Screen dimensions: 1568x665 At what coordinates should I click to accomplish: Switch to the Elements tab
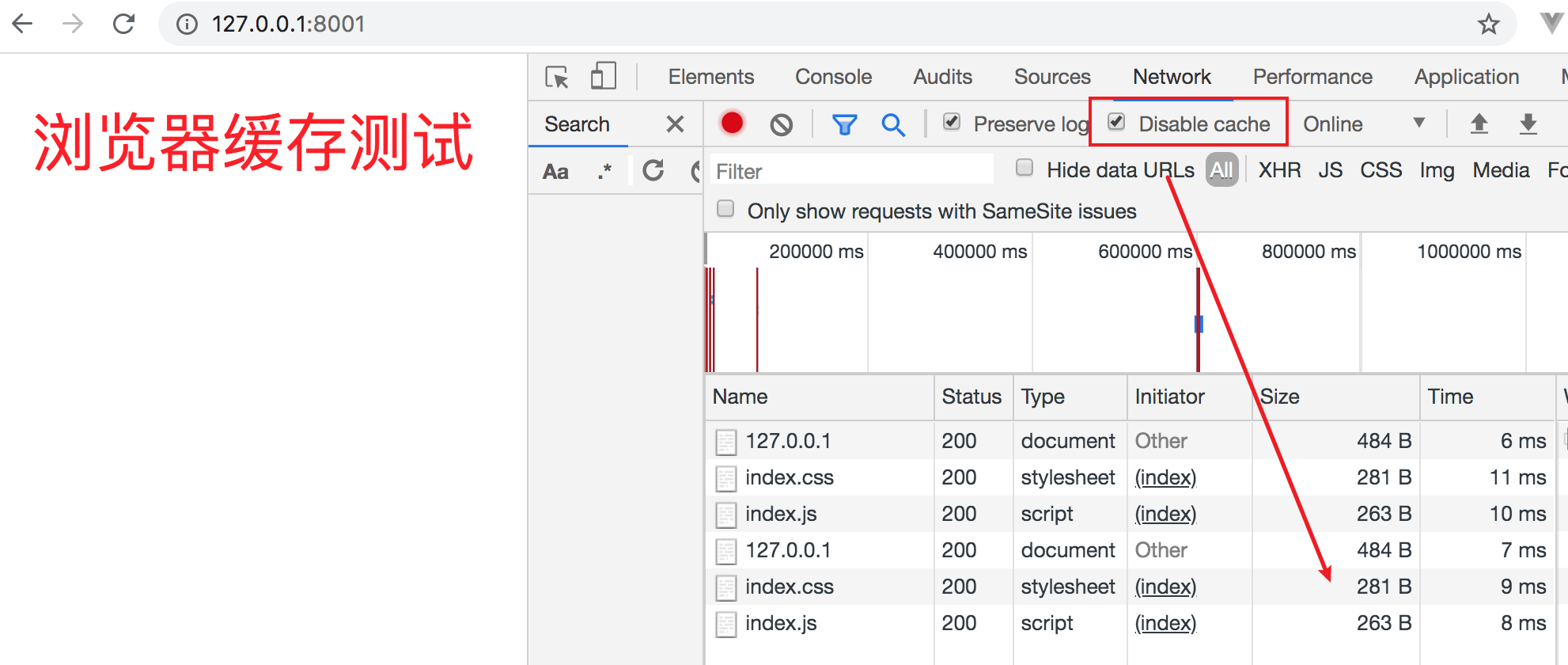711,77
